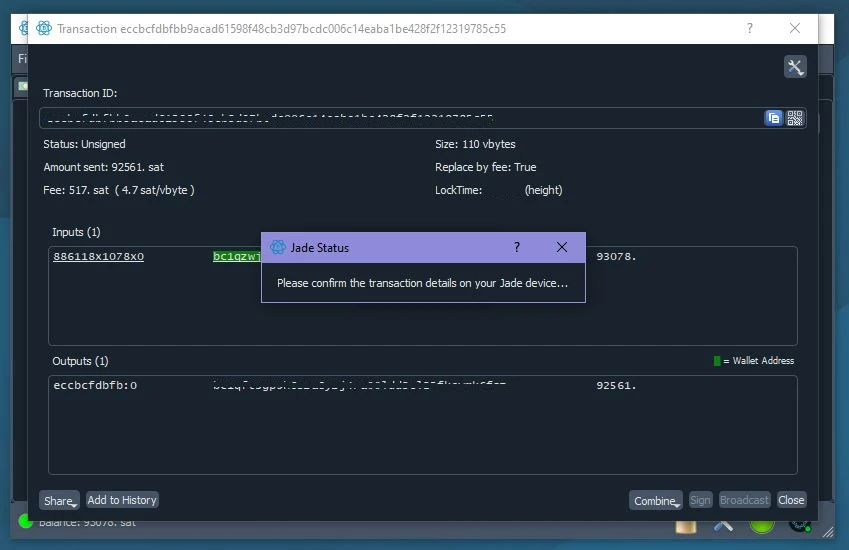Viewport: 849px width, 550px height.
Task: Open input outpoint 886118x1078x0 link
Action: pos(98,257)
